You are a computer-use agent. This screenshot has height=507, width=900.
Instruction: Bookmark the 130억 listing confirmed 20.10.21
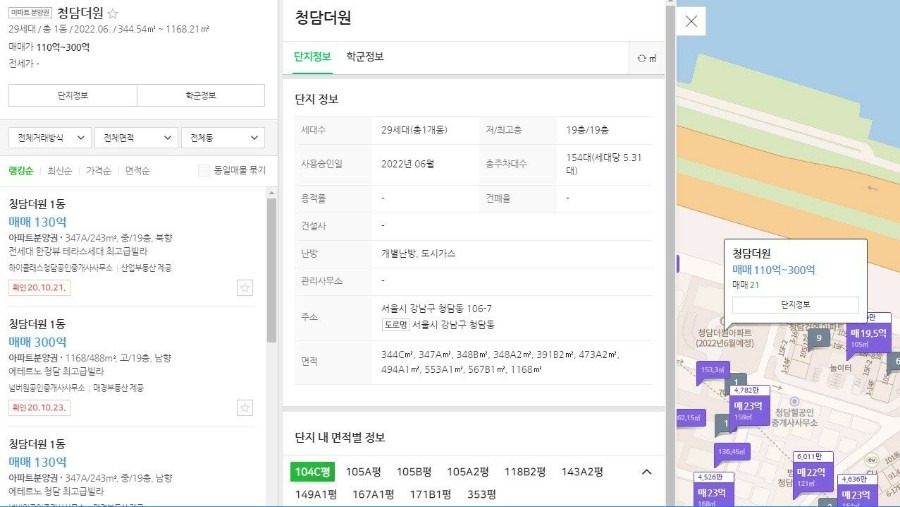click(245, 288)
